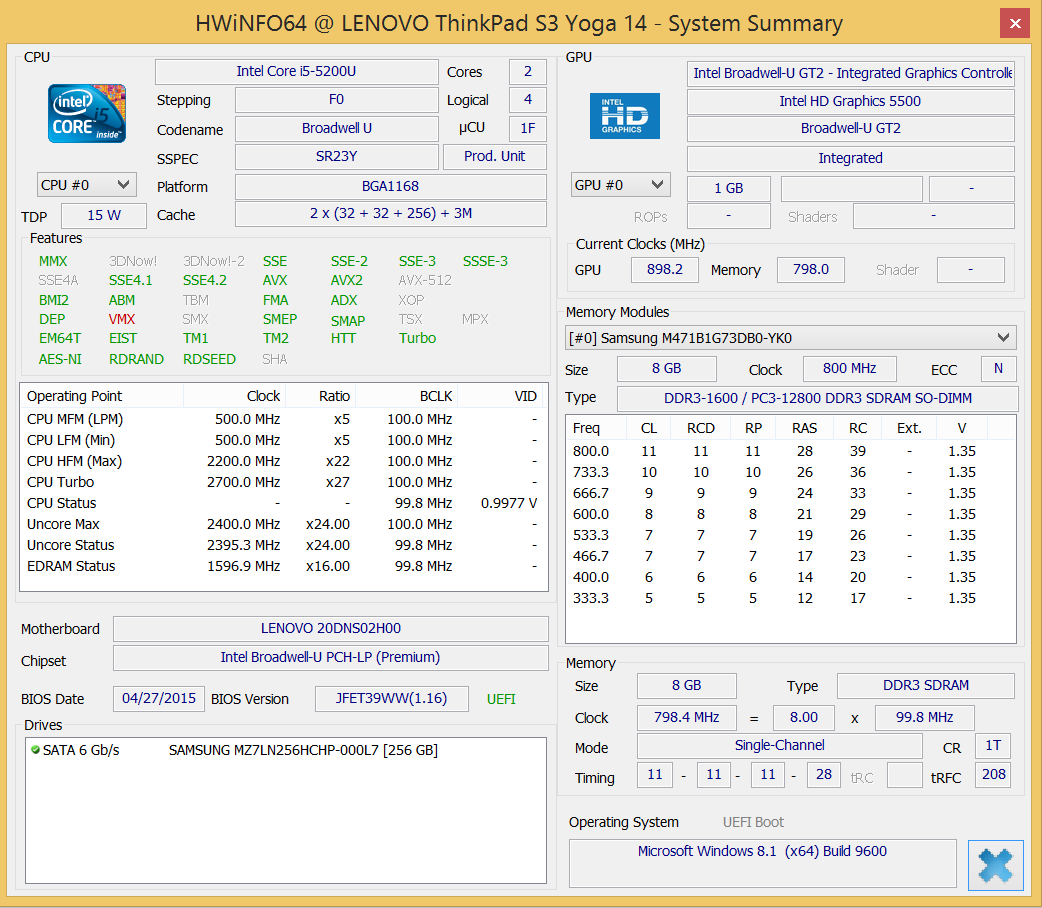Click the 15 W TDP value

click(104, 215)
